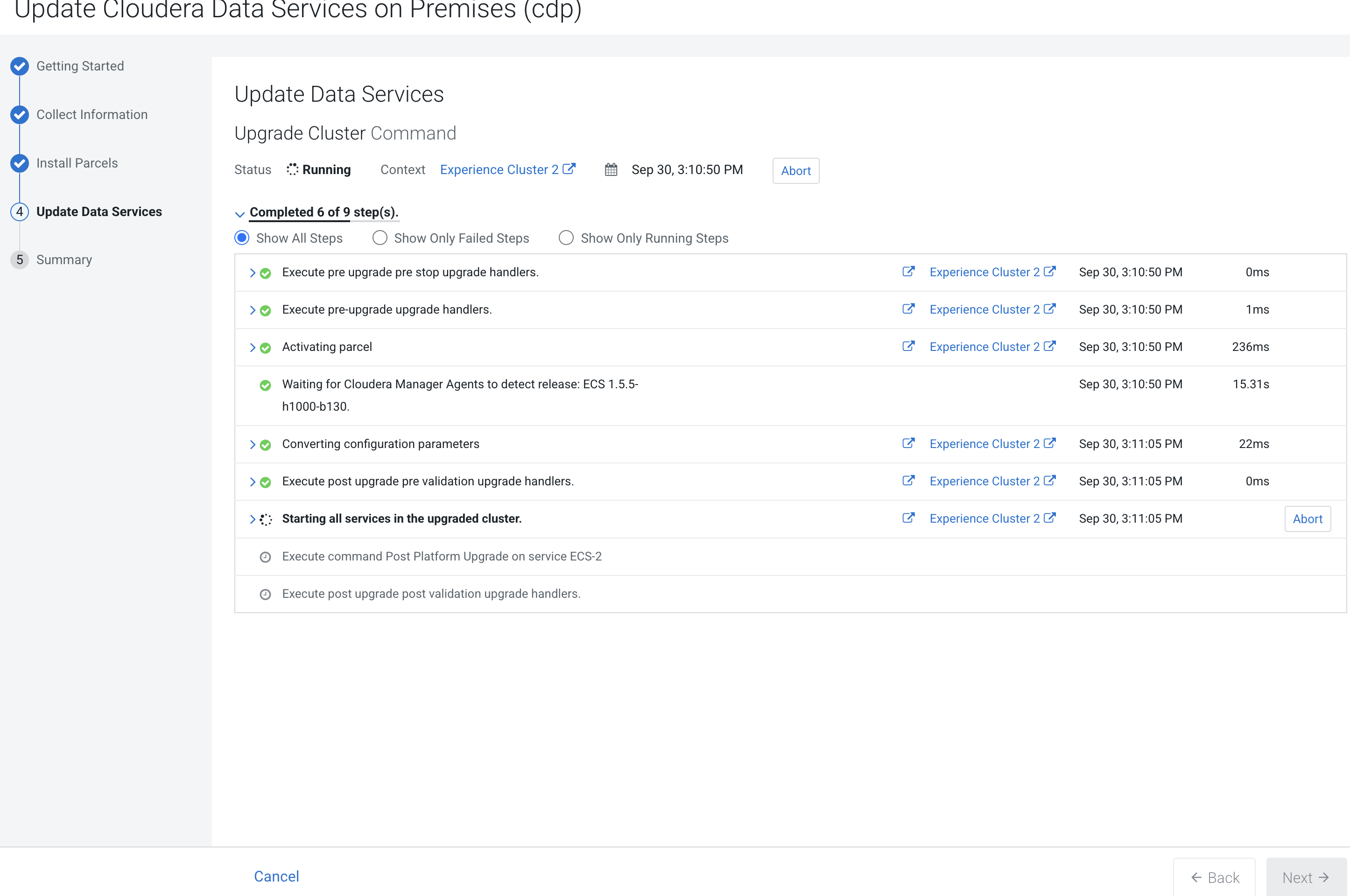Open external link icon in Starting all services row
The image size is (1350, 896).
pos(907,518)
